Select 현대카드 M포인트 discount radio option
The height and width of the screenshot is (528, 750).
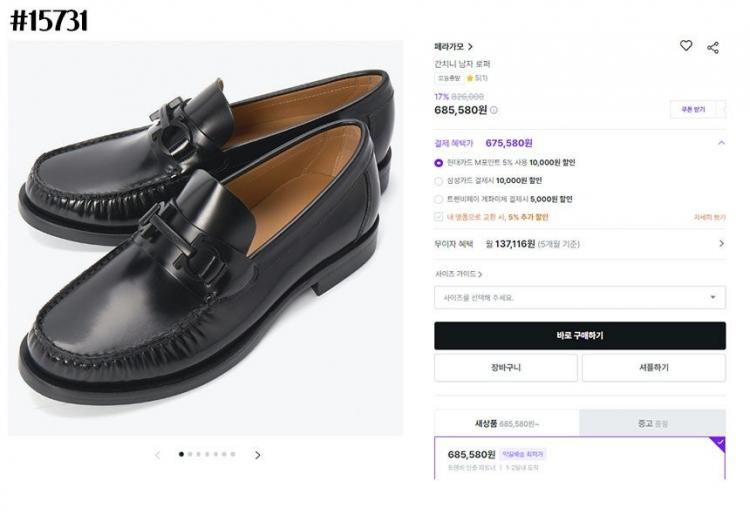pyautogui.click(x=439, y=162)
